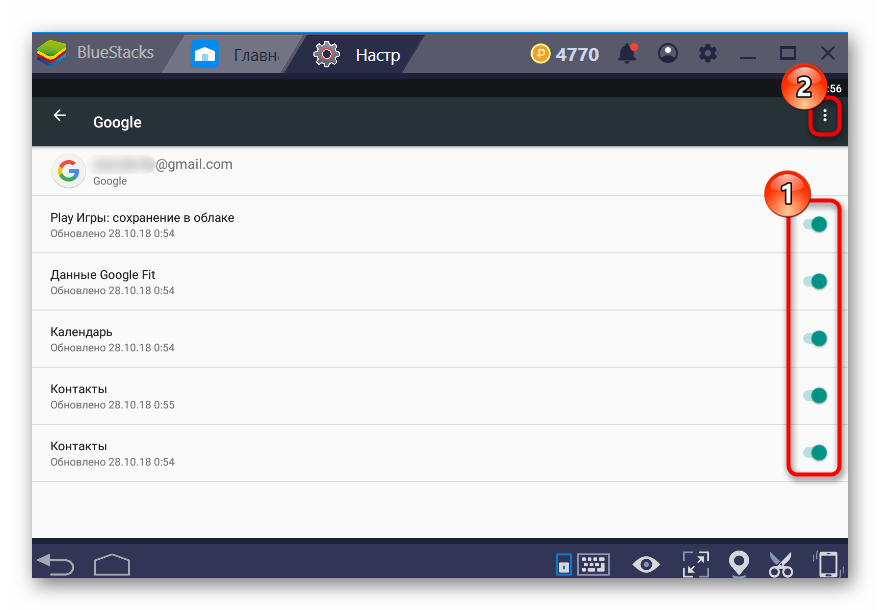Image resolution: width=880 pixels, height=610 pixels.
Task: Toggle Контакты sync updated at 0:55
Action: (815, 396)
